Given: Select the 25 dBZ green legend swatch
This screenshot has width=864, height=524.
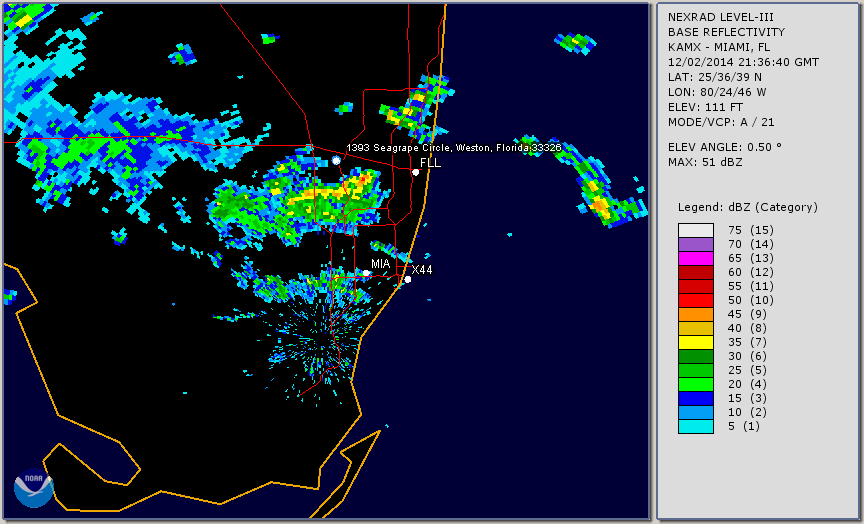Looking at the screenshot, I should coord(696,371).
